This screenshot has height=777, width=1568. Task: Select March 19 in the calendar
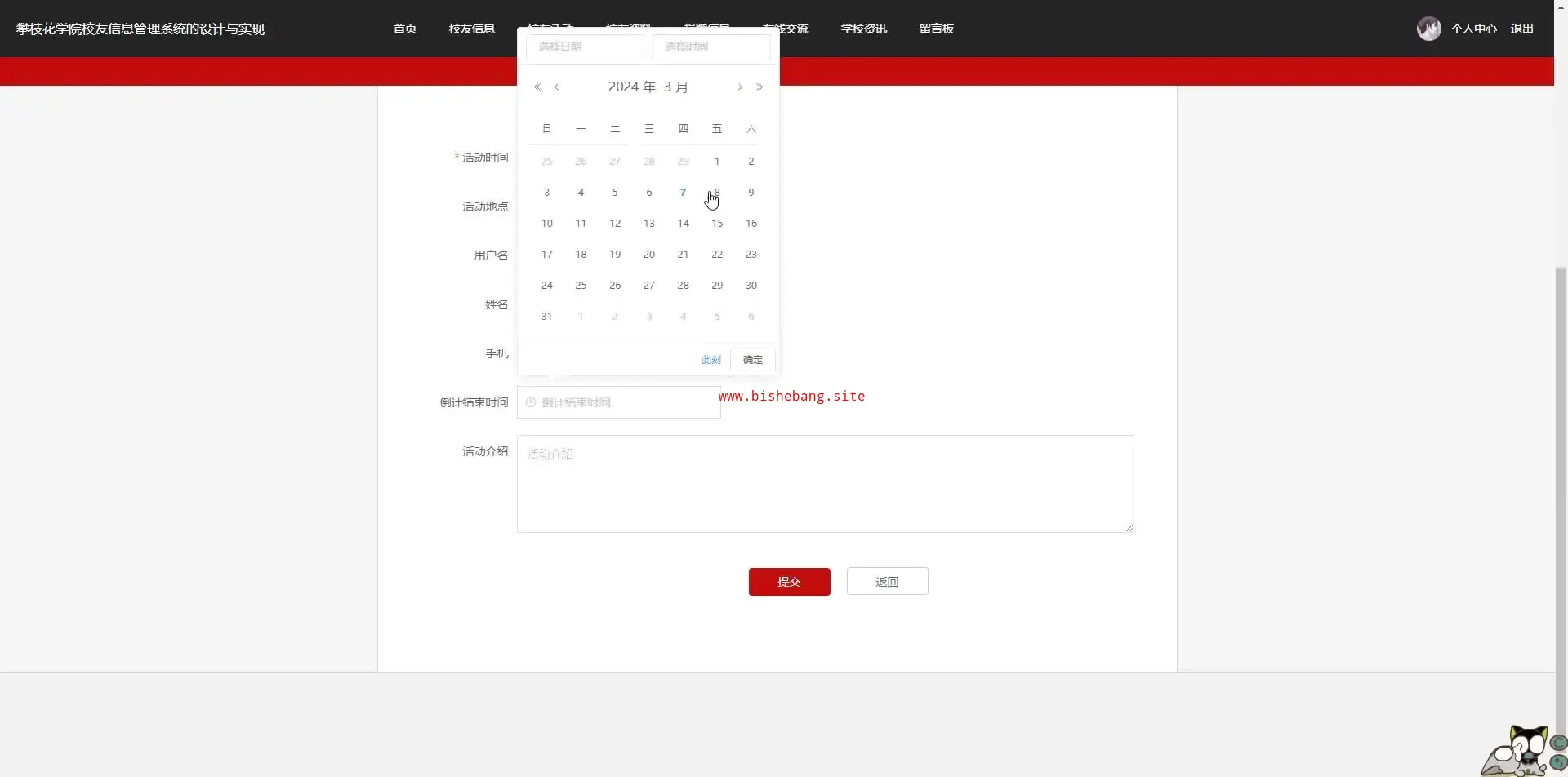(x=615, y=255)
